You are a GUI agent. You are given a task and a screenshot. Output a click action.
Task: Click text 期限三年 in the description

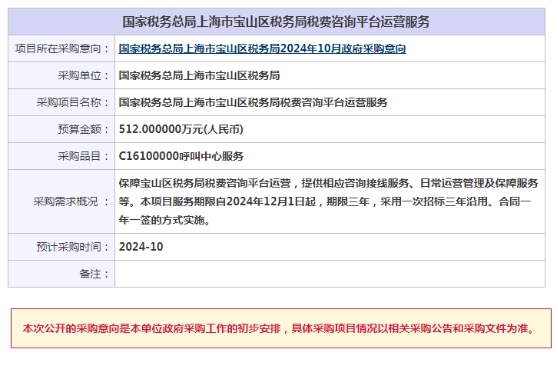tap(348, 202)
